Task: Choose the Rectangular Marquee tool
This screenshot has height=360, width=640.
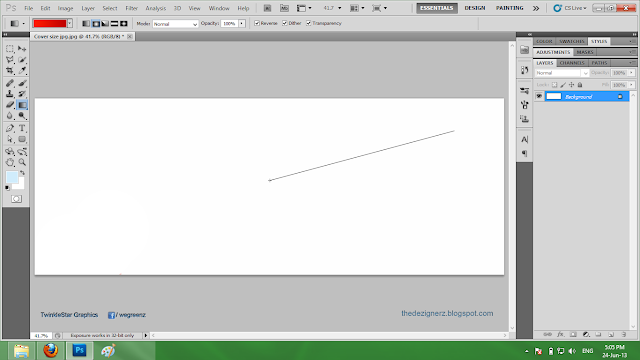Action: (x=10, y=49)
